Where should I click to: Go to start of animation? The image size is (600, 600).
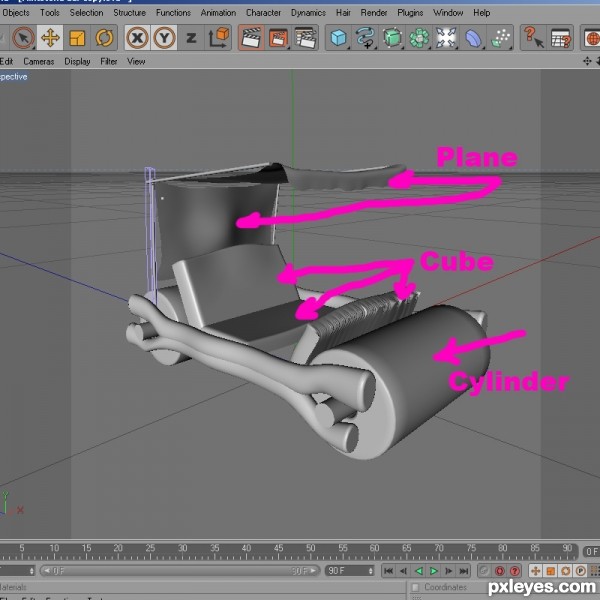click(388, 571)
